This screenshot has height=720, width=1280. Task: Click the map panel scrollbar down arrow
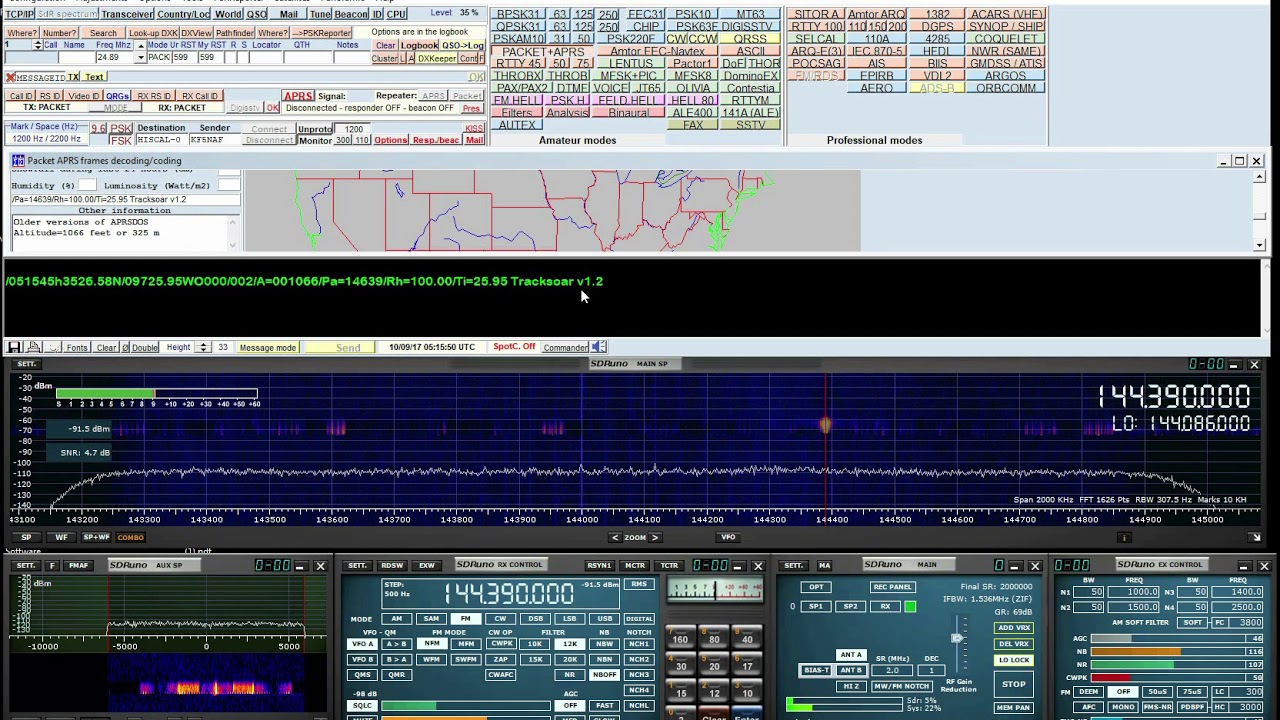(1260, 245)
